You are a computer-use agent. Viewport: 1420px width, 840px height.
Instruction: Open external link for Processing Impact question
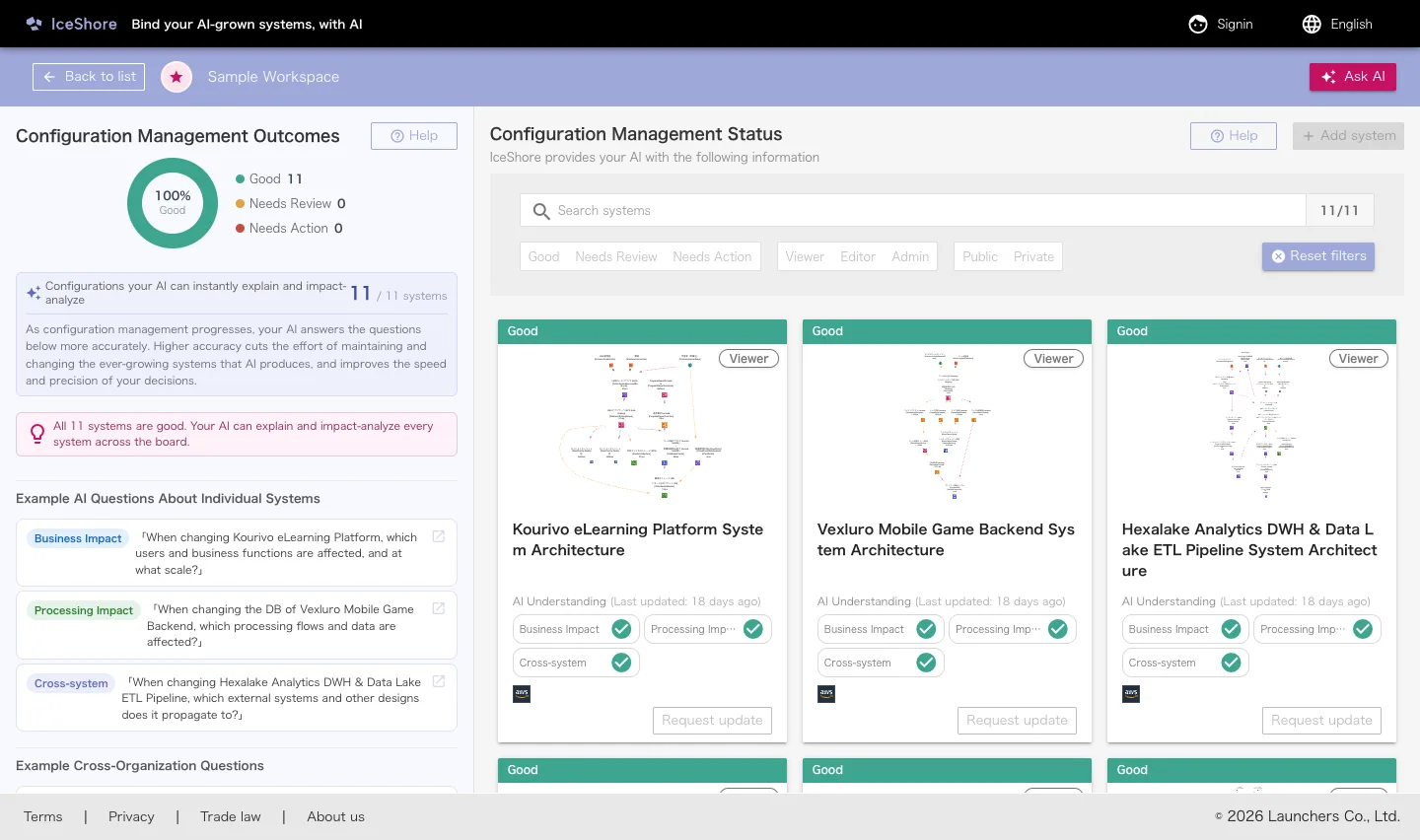439,608
